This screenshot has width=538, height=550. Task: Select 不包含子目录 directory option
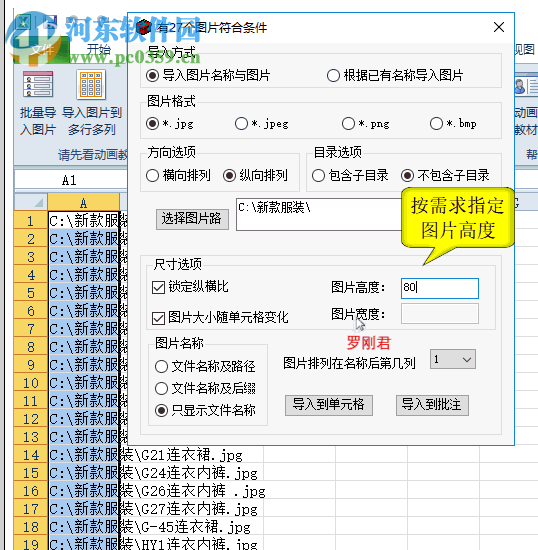point(445,175)
